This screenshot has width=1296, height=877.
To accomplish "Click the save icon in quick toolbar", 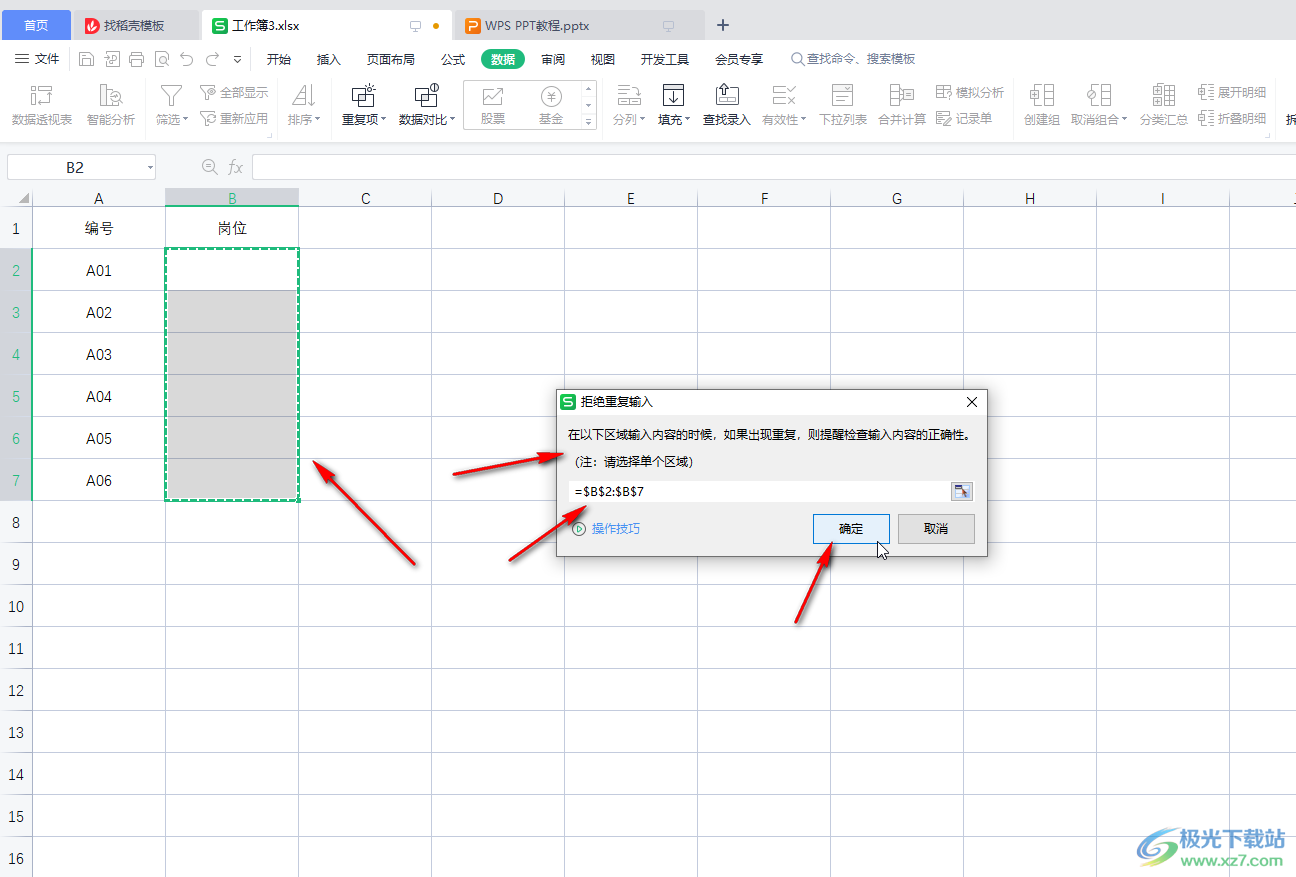I will click(x=86, y=59).
